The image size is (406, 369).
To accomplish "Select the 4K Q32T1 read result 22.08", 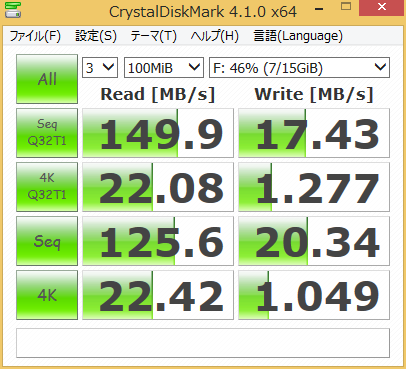I will (158, 187).
